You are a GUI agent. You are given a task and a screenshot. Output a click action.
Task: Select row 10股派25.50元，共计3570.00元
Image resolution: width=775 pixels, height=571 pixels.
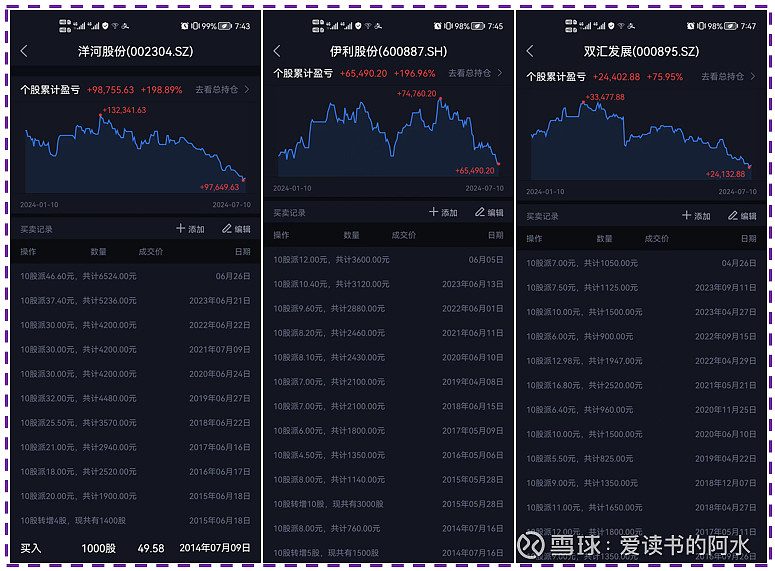135,423
